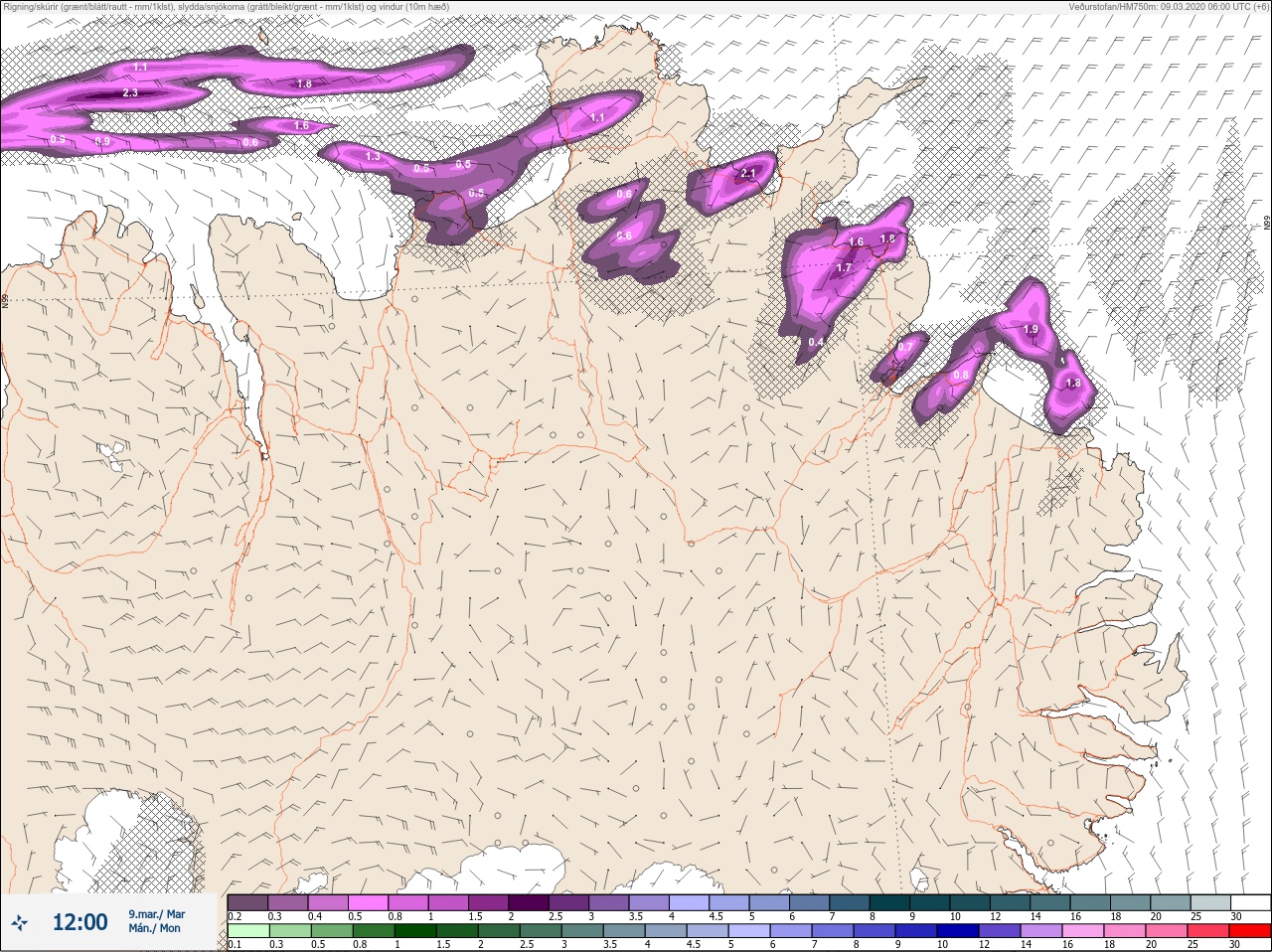
Task: Click the weather office star logo icon
Action: click(x=21, y=923)
